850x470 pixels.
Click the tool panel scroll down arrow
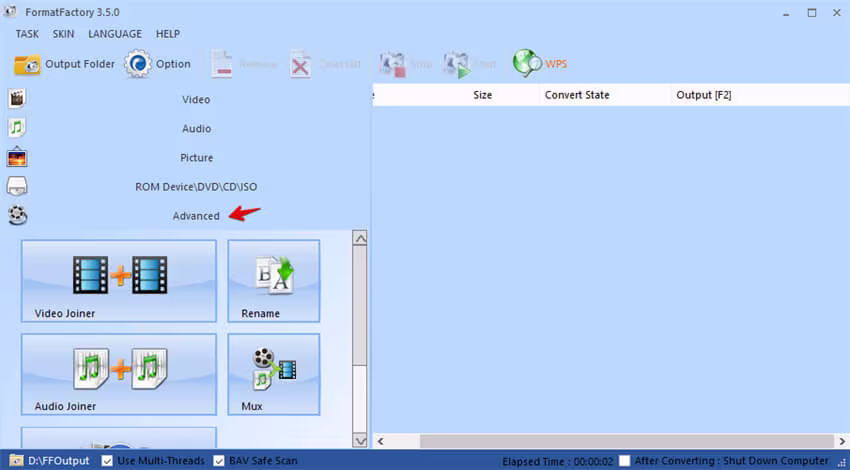click(x=360, y=440)
